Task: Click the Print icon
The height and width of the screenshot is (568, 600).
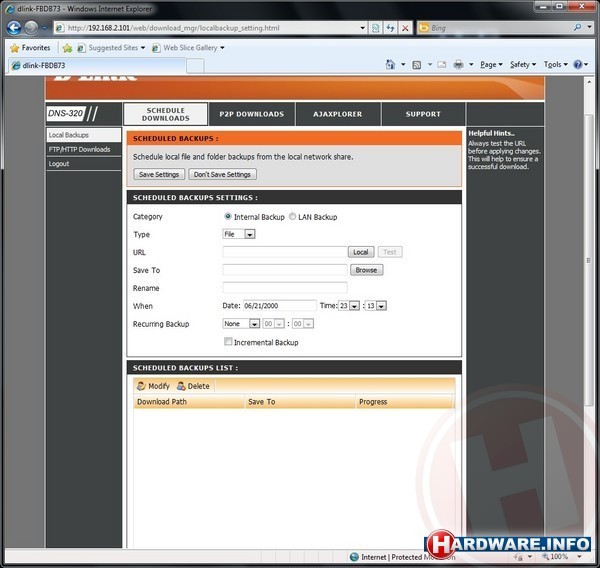Action: pos(458,64)
